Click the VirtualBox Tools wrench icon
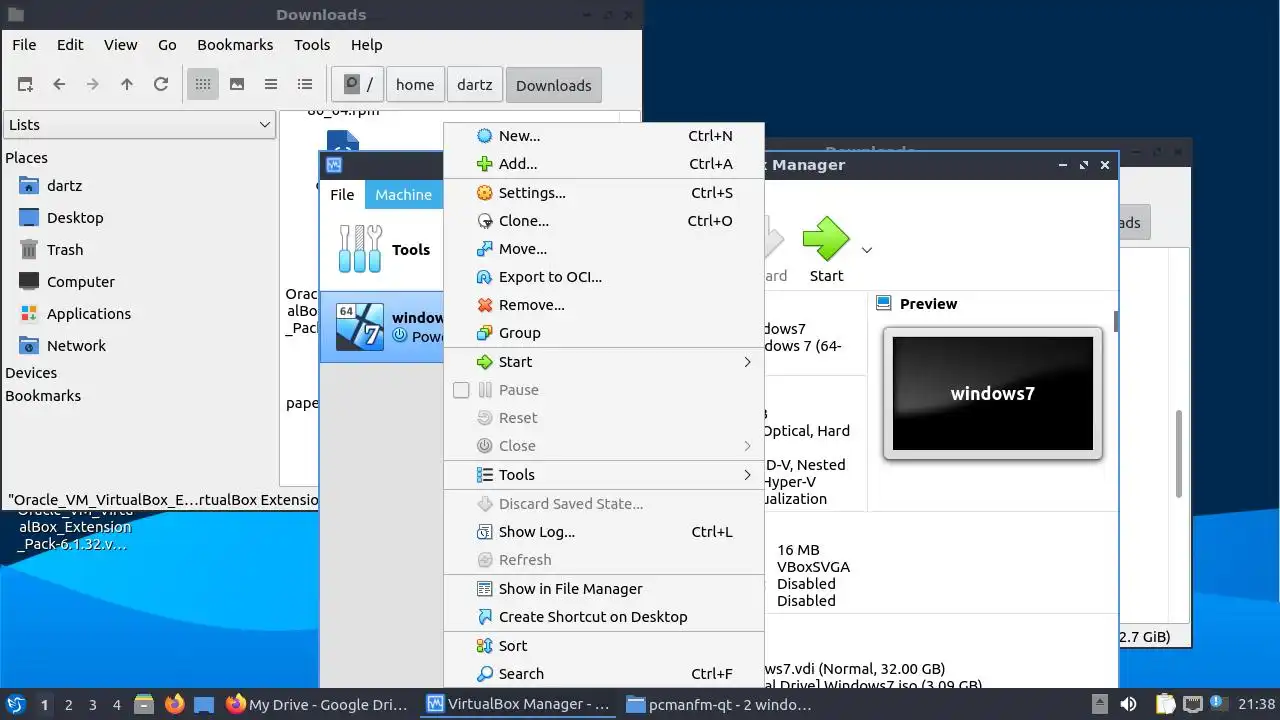Image resolution: width=1280 pixels, height=720 pixels. 360,249
